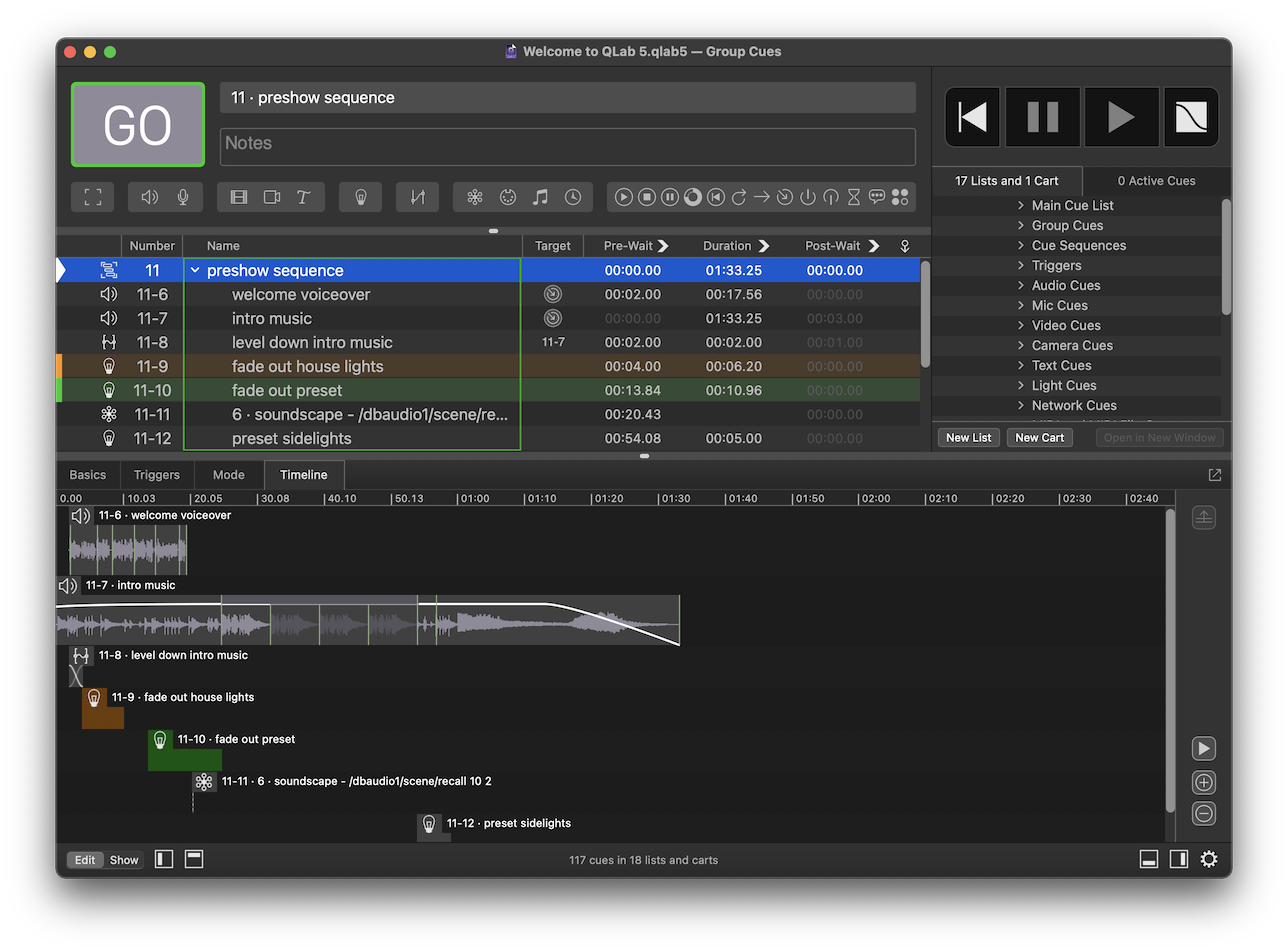The height and width of the screenshot is (952, 1288).
Task: Open the 17 Lists and 1 Cart tab
Action: click(1007, 181)
